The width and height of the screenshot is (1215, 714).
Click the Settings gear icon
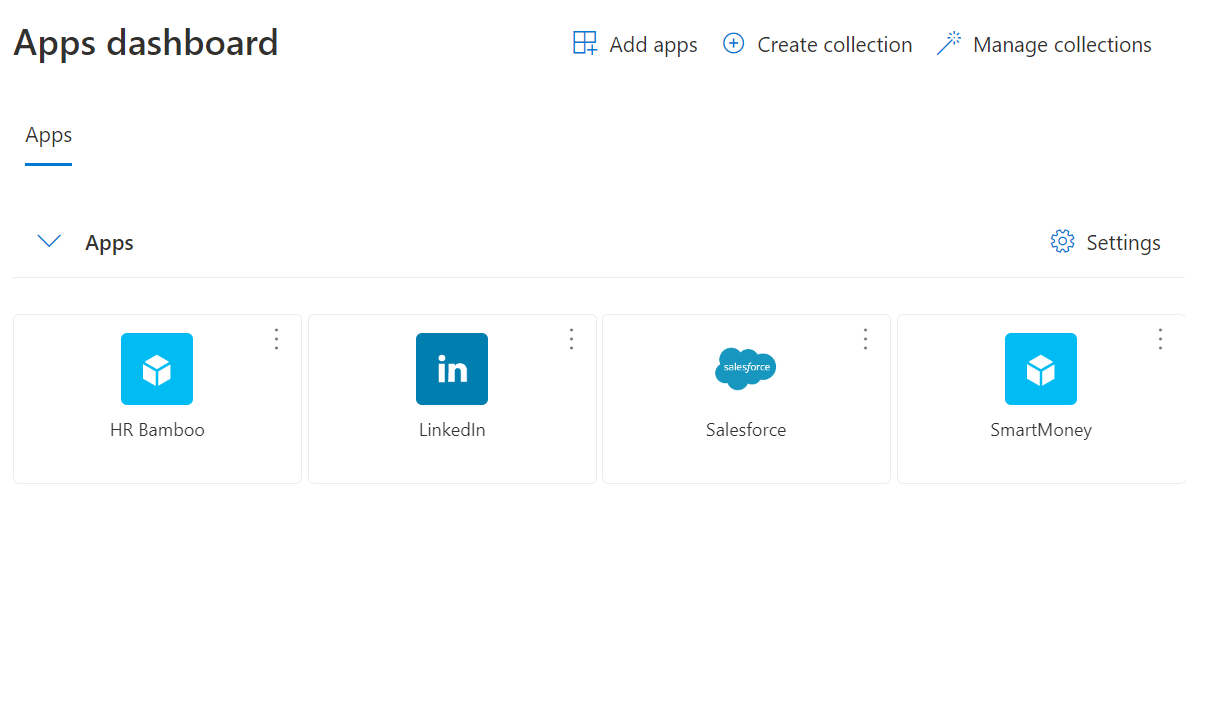pos(1062,242)
